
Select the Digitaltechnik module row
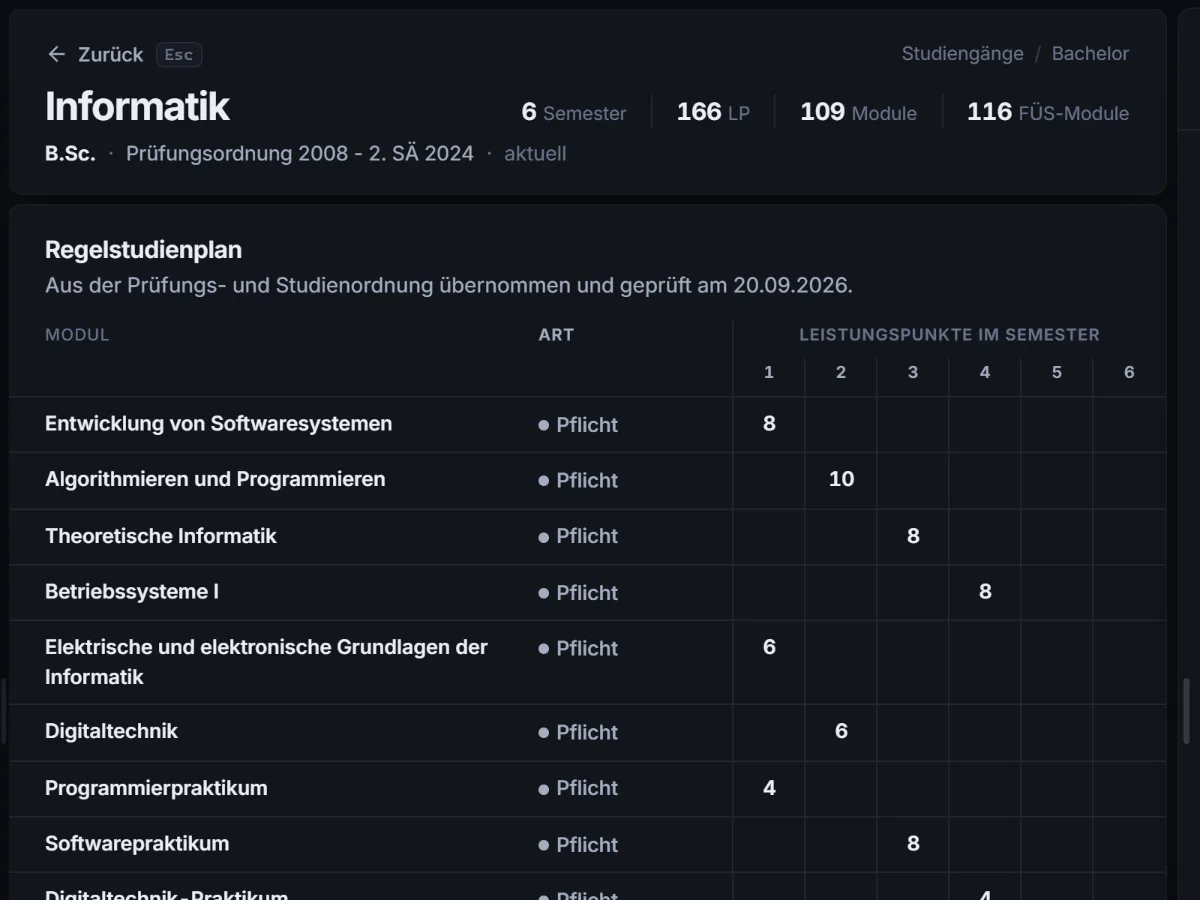point(587,732)
